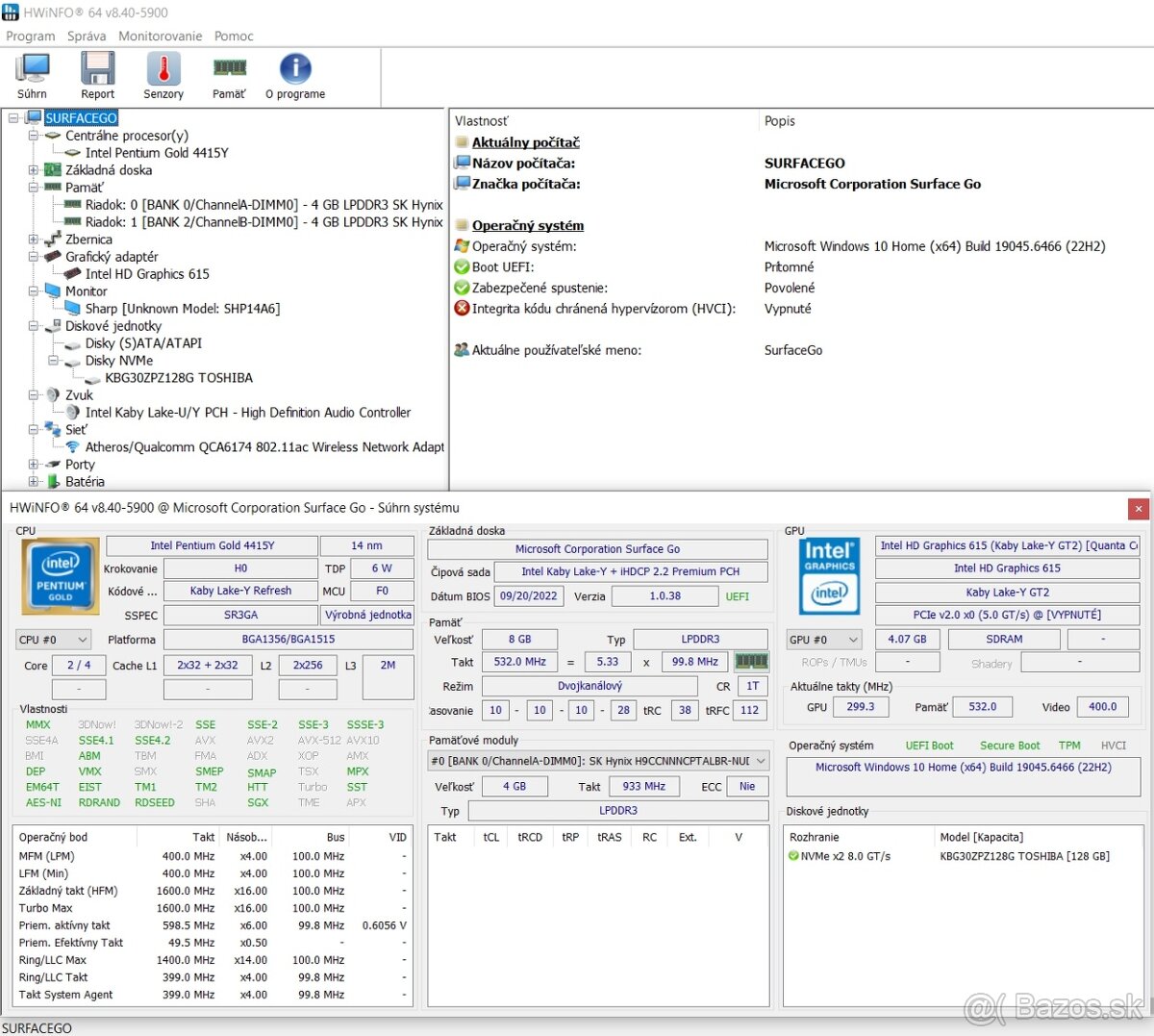
Task: Click the Intel Pentium Gold 4415Y name button
Action: click(x=213, y=545)
